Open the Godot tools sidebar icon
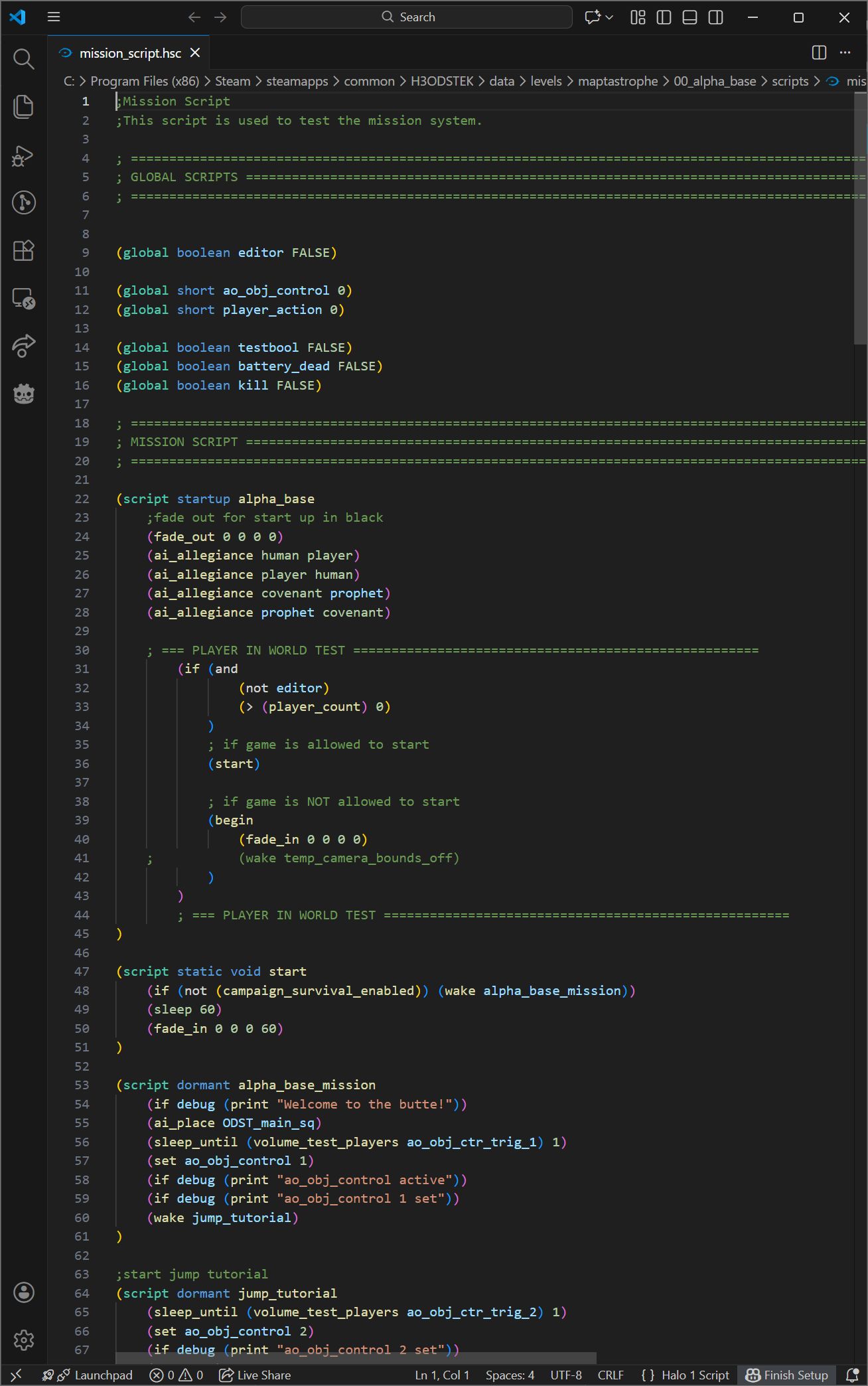The height and width of the screenshot is (1386, 868). (23, 394)
